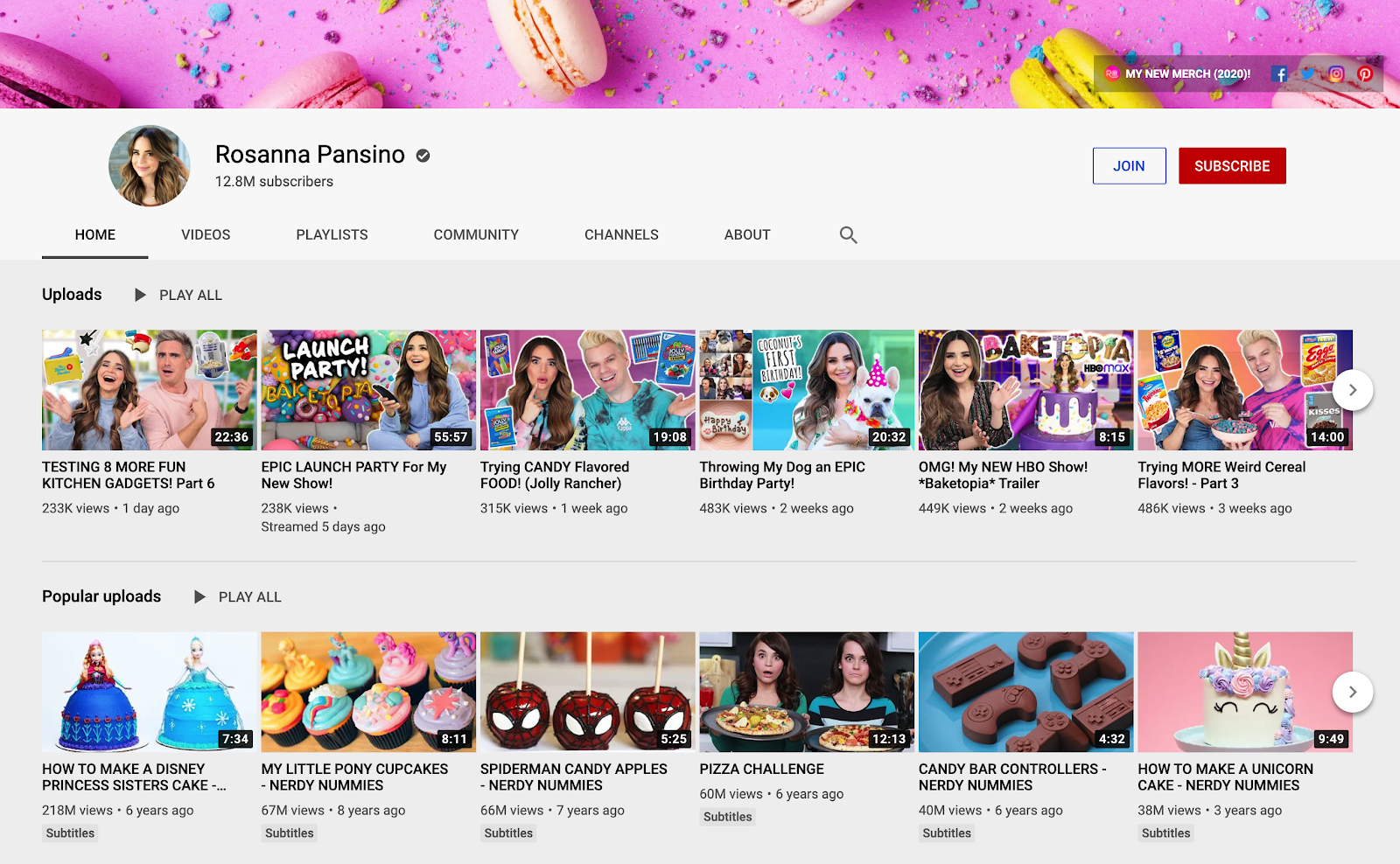
Task: Click the MY NEW MERCH (2020)! link
Action: tap(1178, 74)
